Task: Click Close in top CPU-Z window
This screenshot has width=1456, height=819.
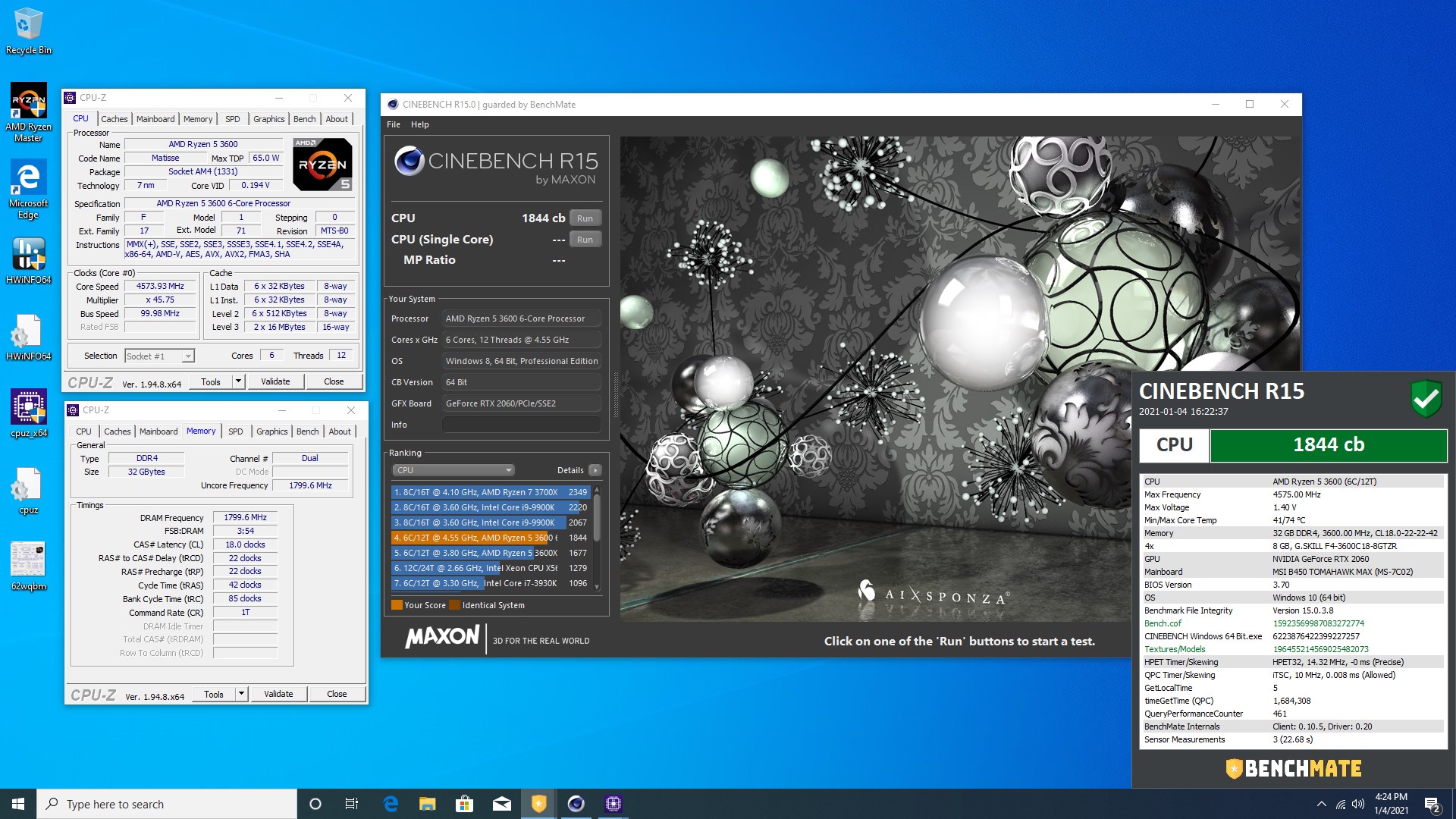Action: click(x=334, y=381)
